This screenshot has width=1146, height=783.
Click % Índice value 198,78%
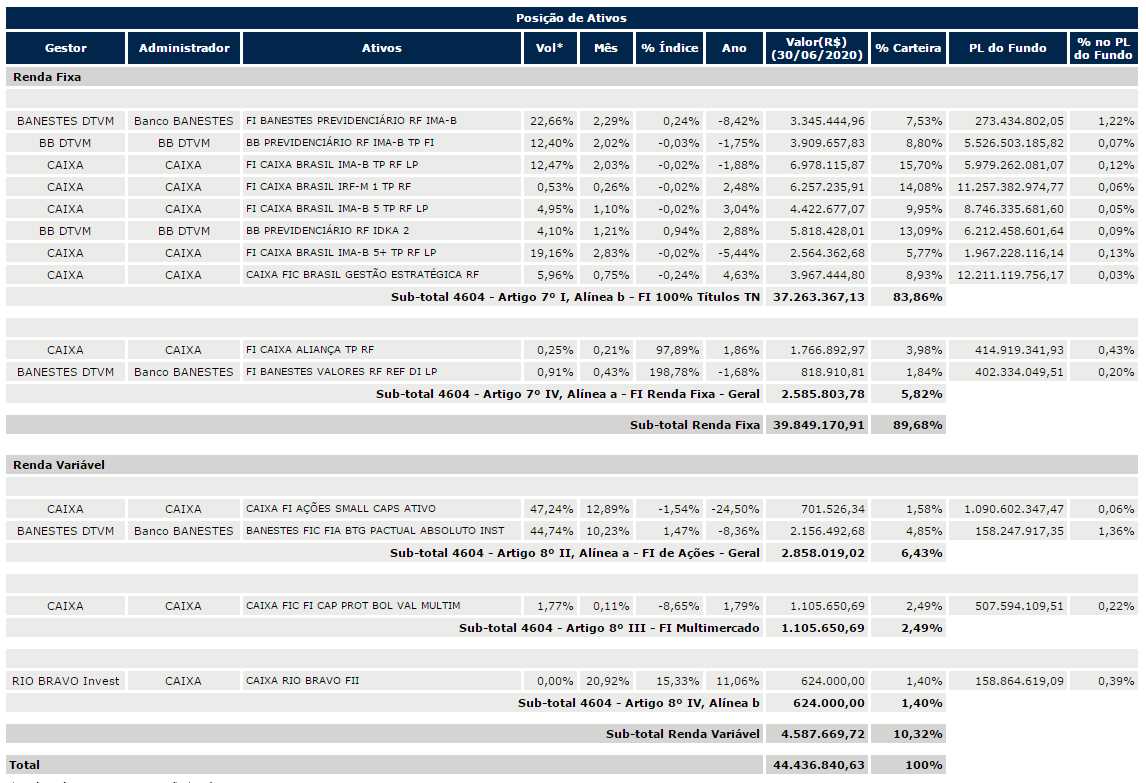(674, 372)
